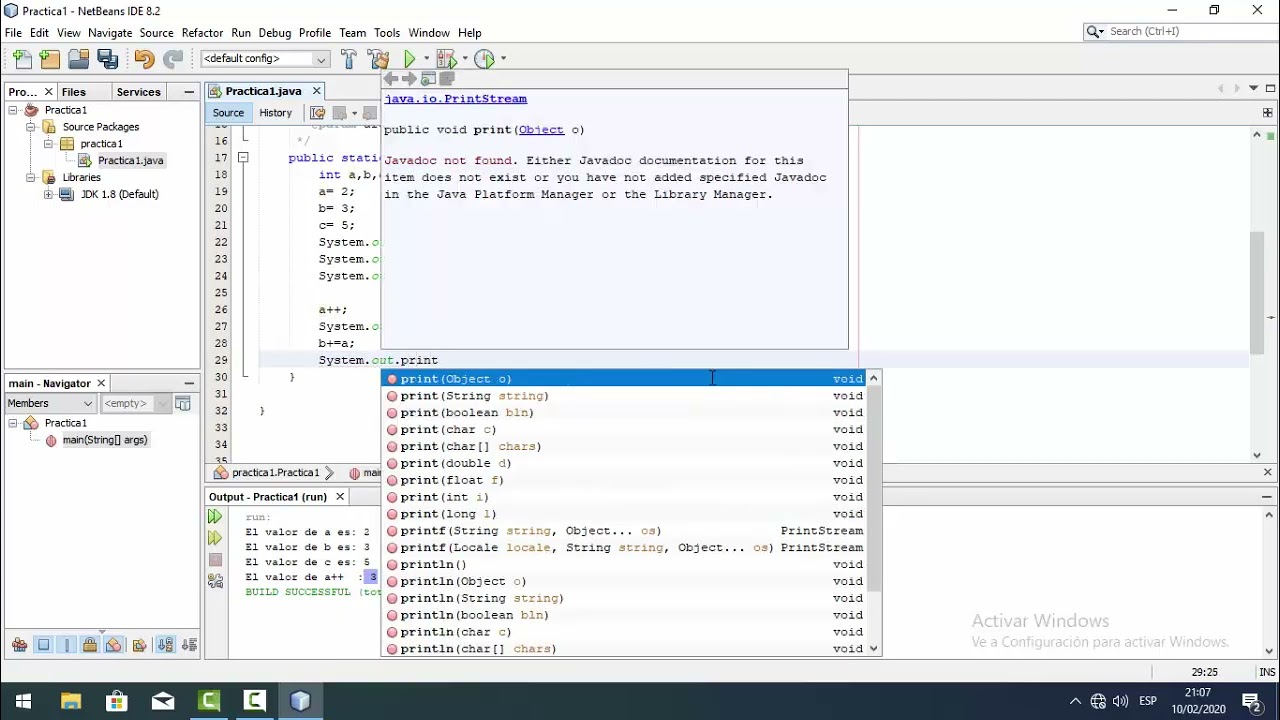The image size is (1280, 720).
Task: Click the Windows Start button
Action: pos(23,701)
